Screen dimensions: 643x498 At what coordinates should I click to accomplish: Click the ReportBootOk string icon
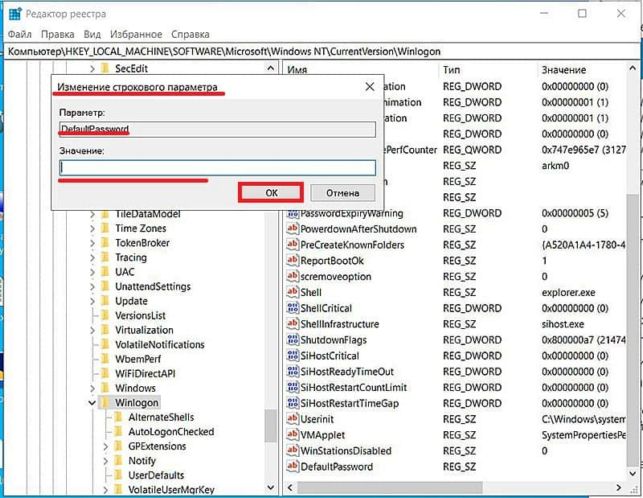tap(292, 260)
